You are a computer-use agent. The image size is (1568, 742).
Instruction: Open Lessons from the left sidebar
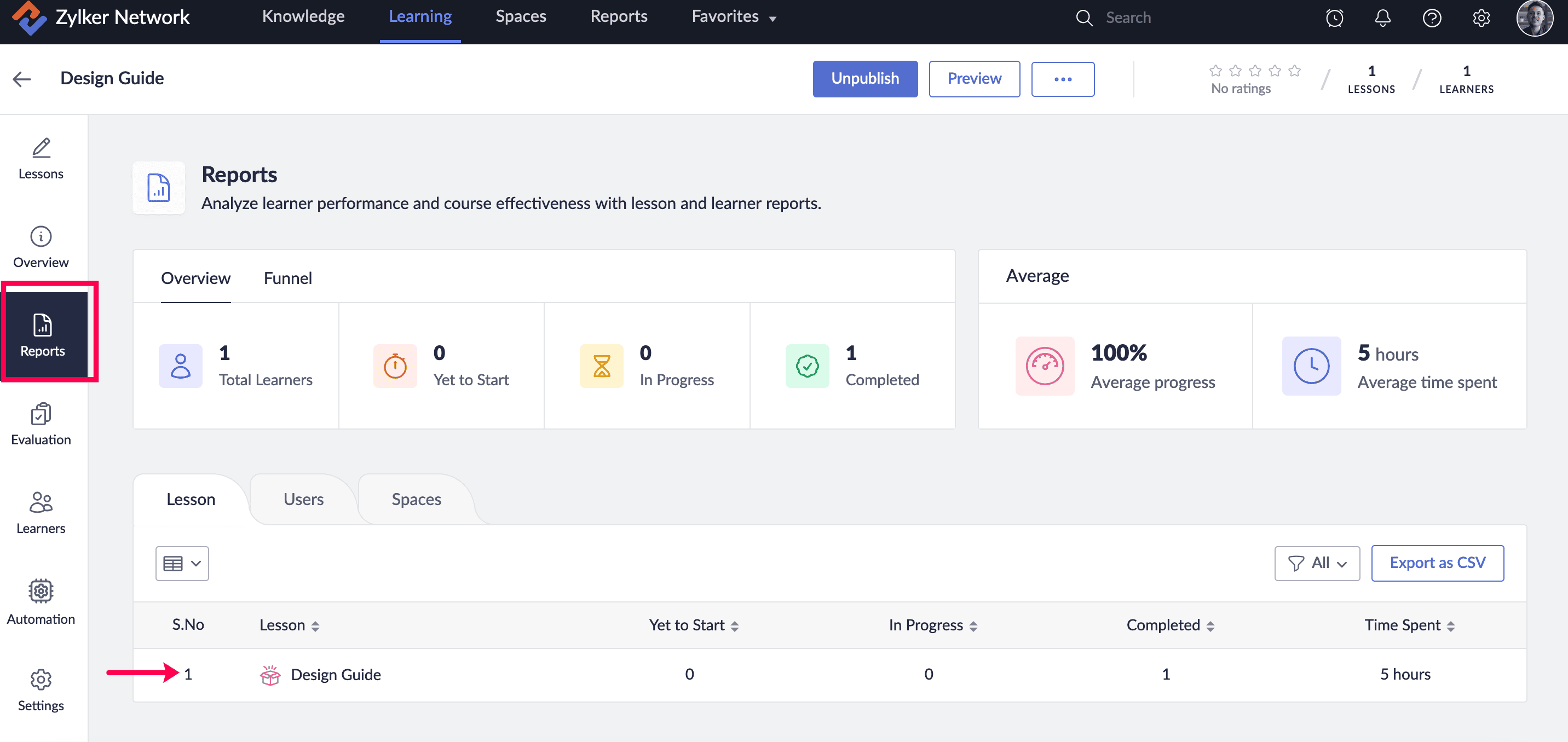tap(41, 159)
